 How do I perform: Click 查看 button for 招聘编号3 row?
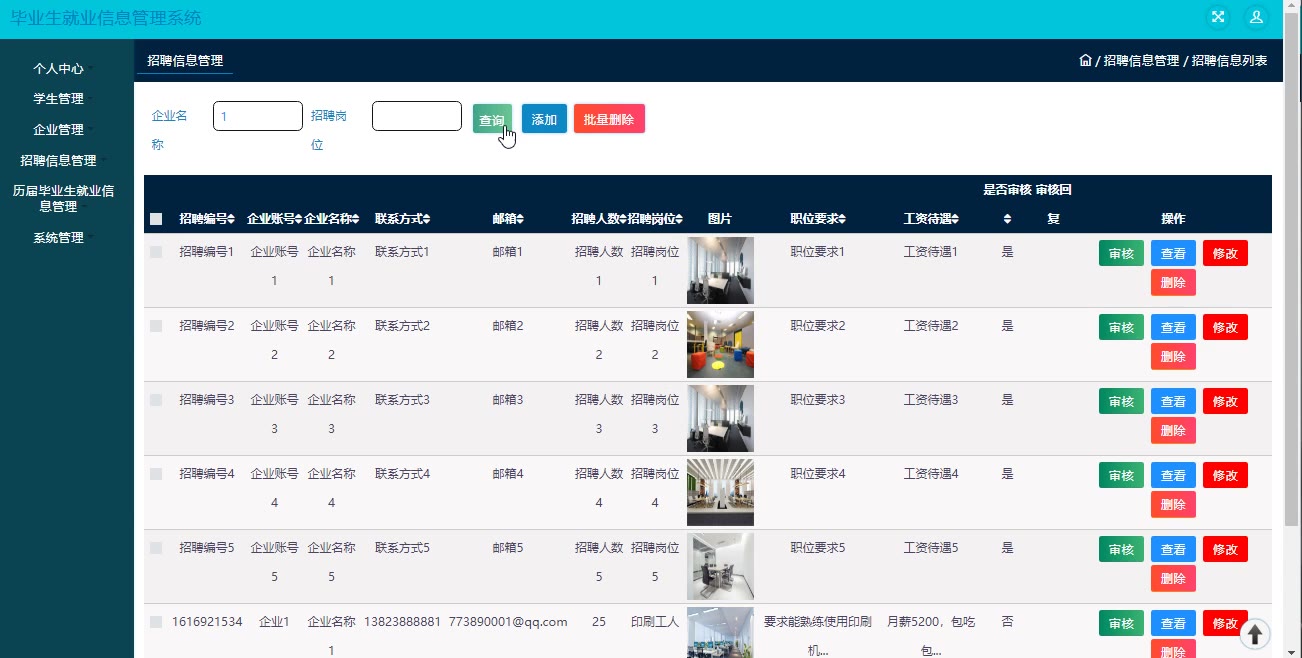(1173, 401)
